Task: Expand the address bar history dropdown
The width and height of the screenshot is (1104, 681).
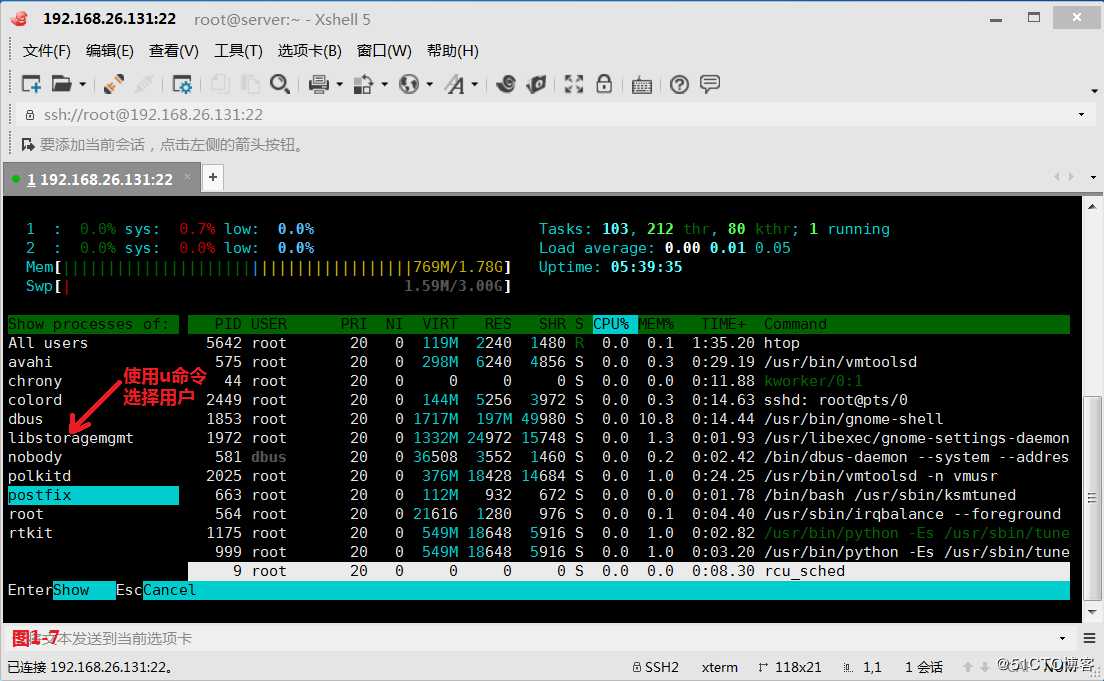Action: pos(1081,115)
